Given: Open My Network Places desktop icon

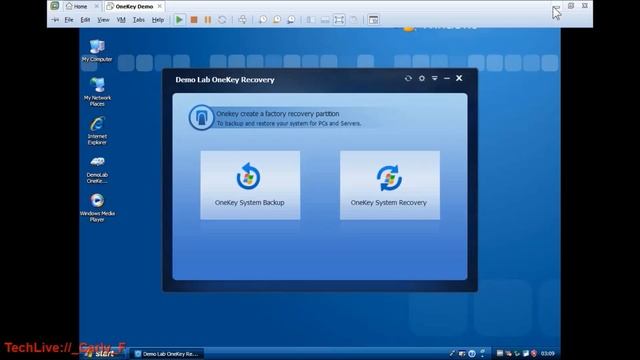Looking at the screenshot, I should (97, 92).
